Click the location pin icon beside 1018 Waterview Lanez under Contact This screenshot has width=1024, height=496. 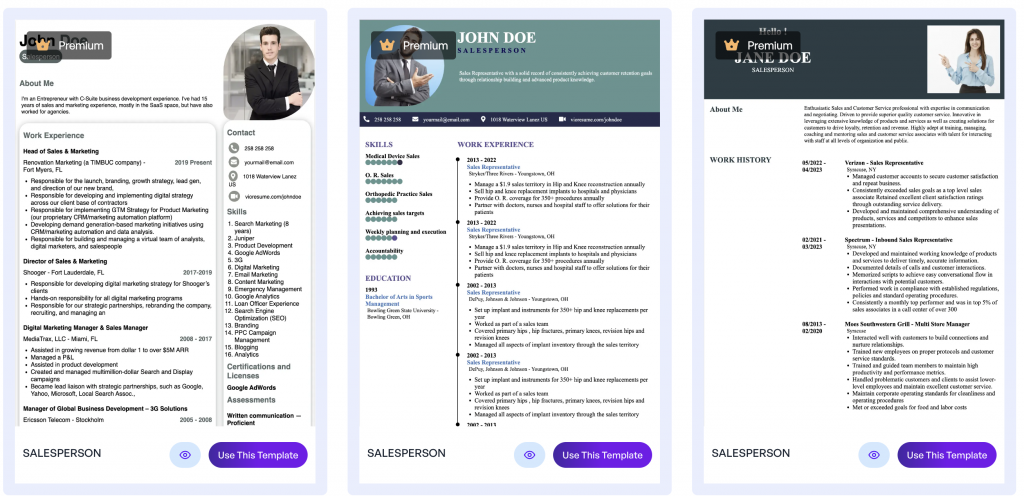pos(234,176)
